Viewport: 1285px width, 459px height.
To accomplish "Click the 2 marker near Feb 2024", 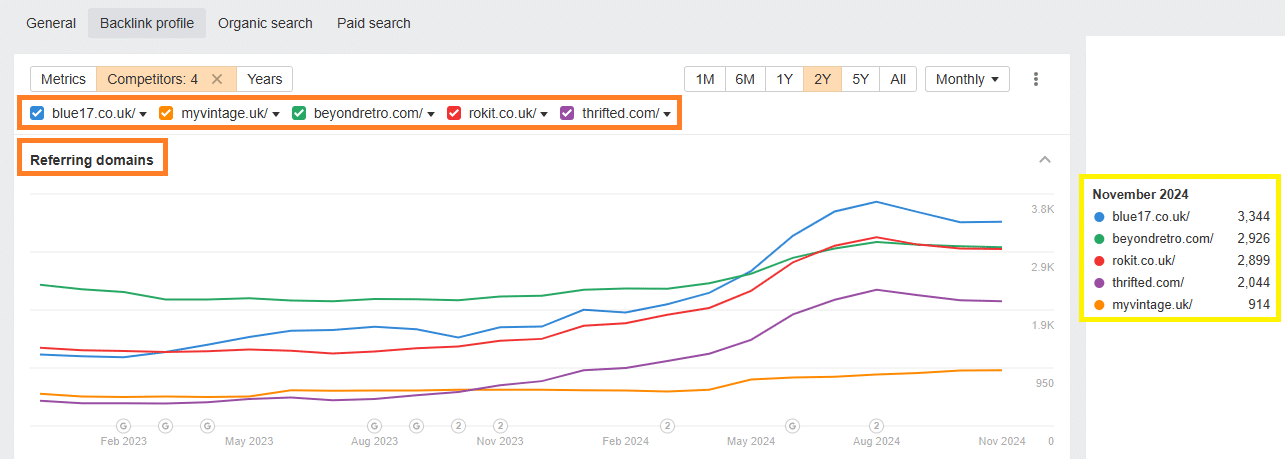I will [x=667, y=425].
